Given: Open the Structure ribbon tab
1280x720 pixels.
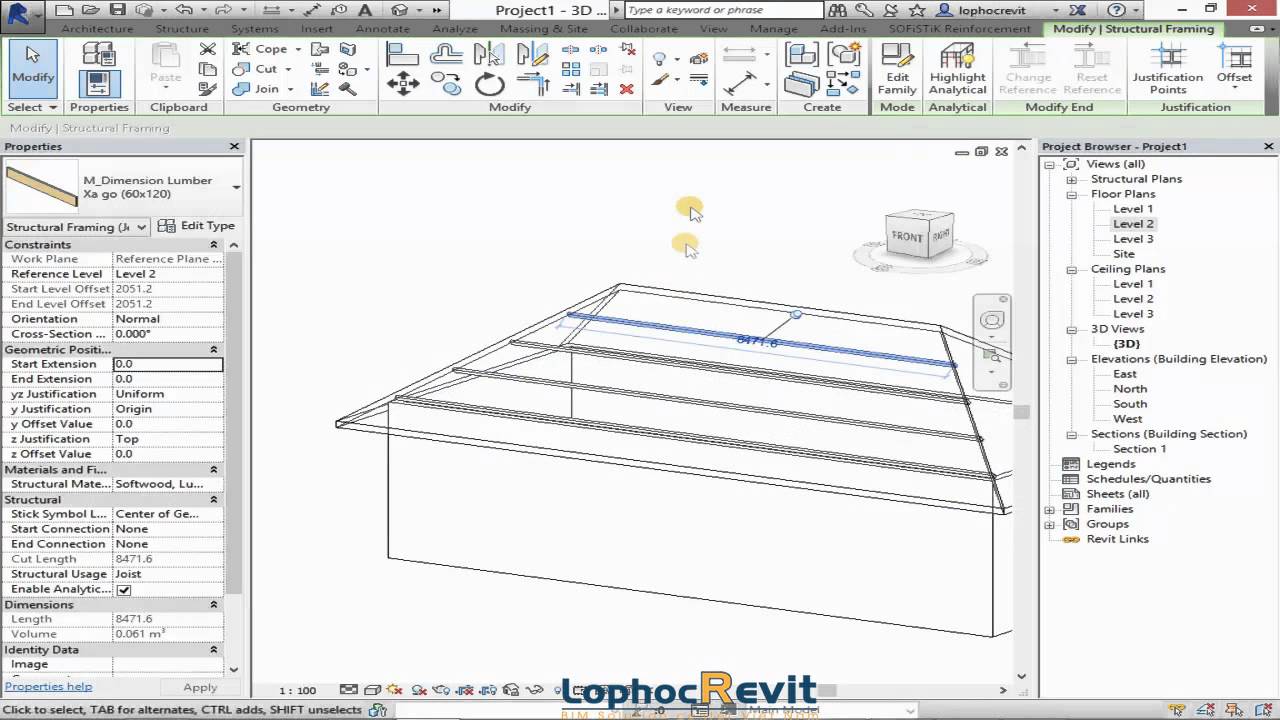Looking at the screenshot, I should click(182, 29).
